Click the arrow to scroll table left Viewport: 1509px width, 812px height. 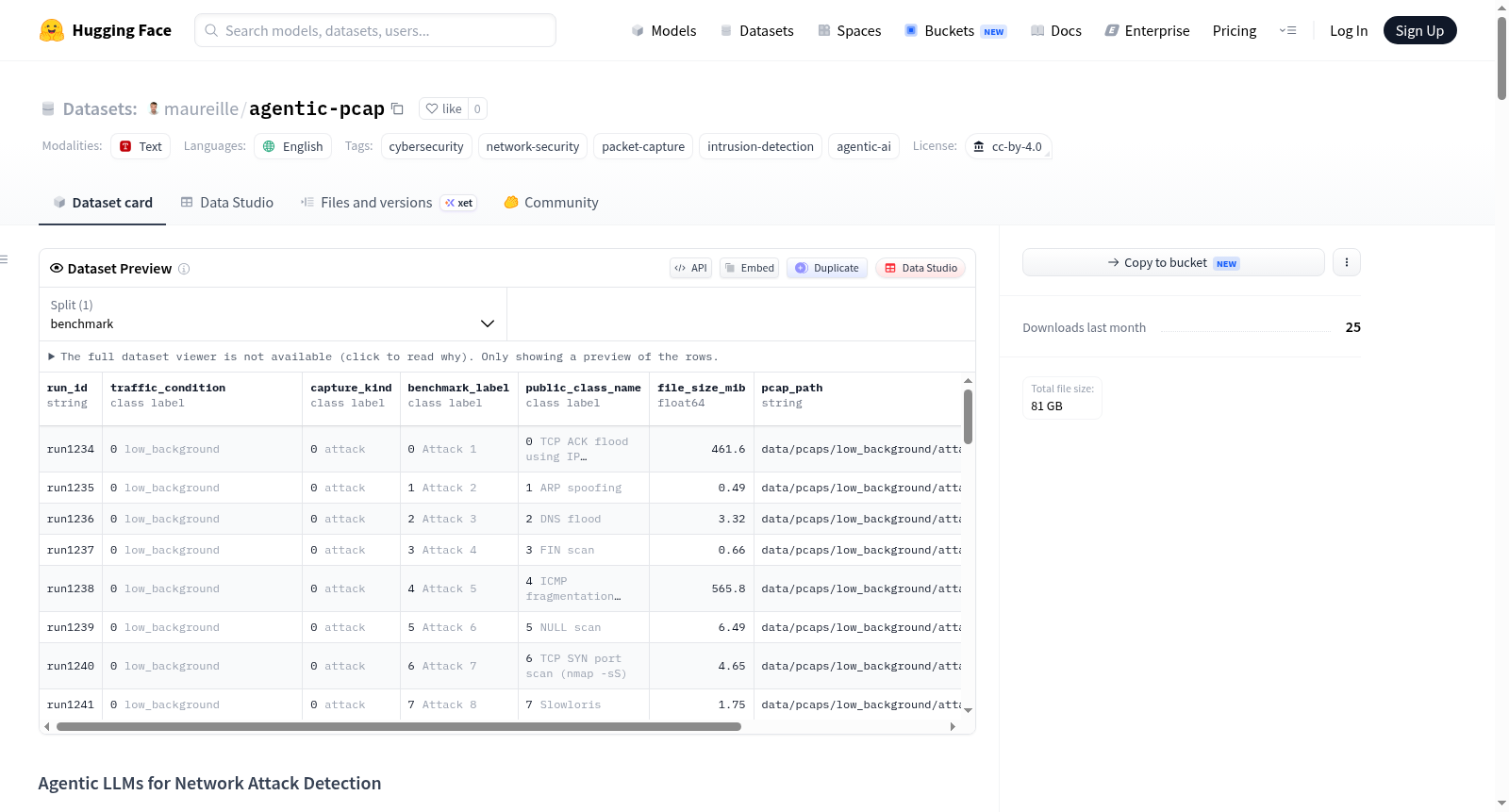click(46, 727)
